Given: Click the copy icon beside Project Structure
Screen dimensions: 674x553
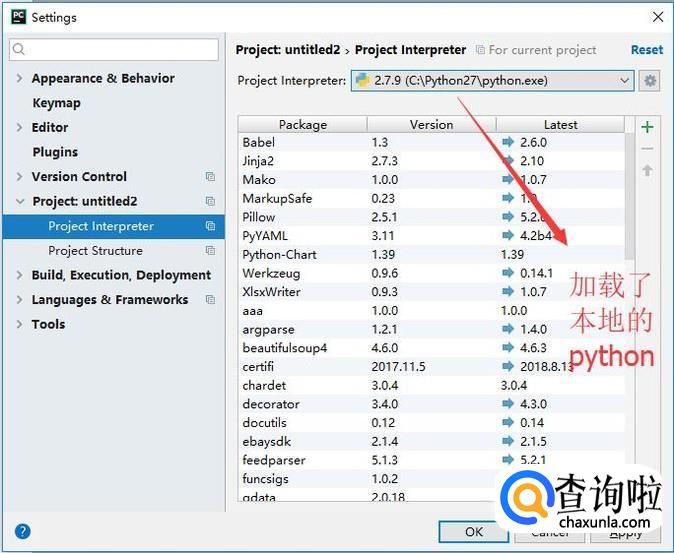Looking at the screenshot, I should [210, 251].
